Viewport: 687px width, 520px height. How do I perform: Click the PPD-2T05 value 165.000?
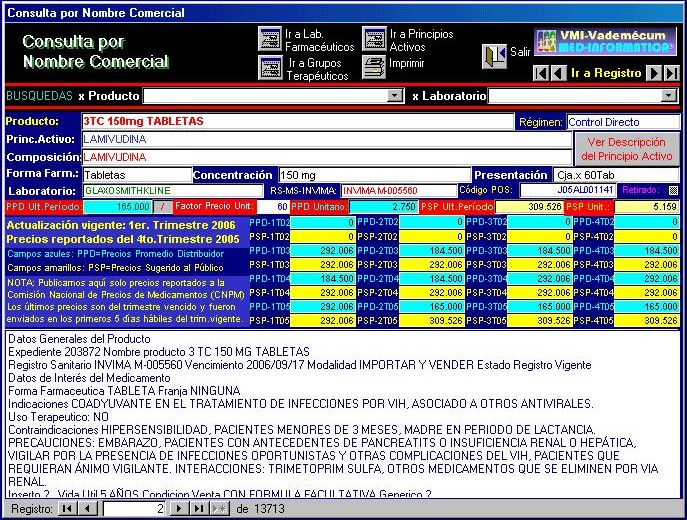(431, 307)
